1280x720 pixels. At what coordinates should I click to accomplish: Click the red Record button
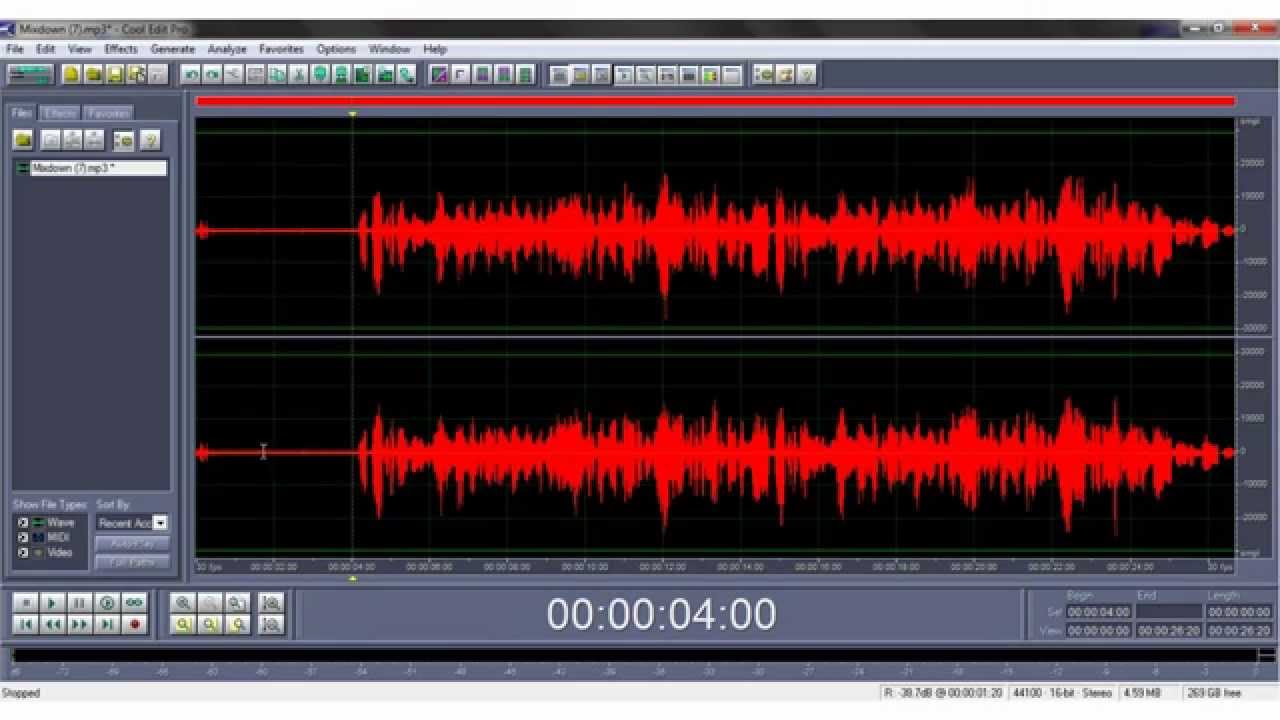tap(134, 624)
